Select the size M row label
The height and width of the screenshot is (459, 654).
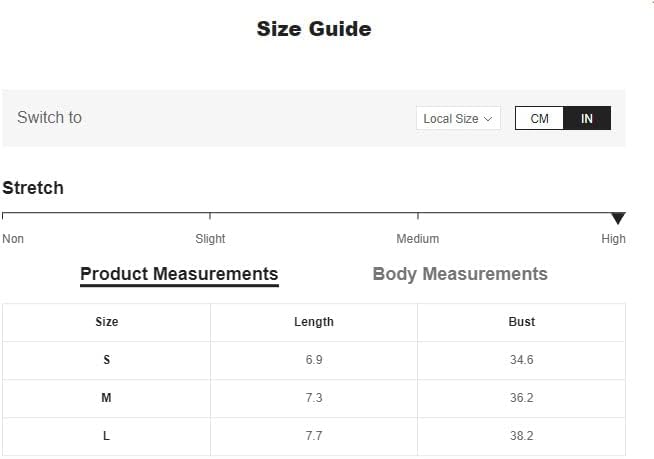[x=107, y=398]
